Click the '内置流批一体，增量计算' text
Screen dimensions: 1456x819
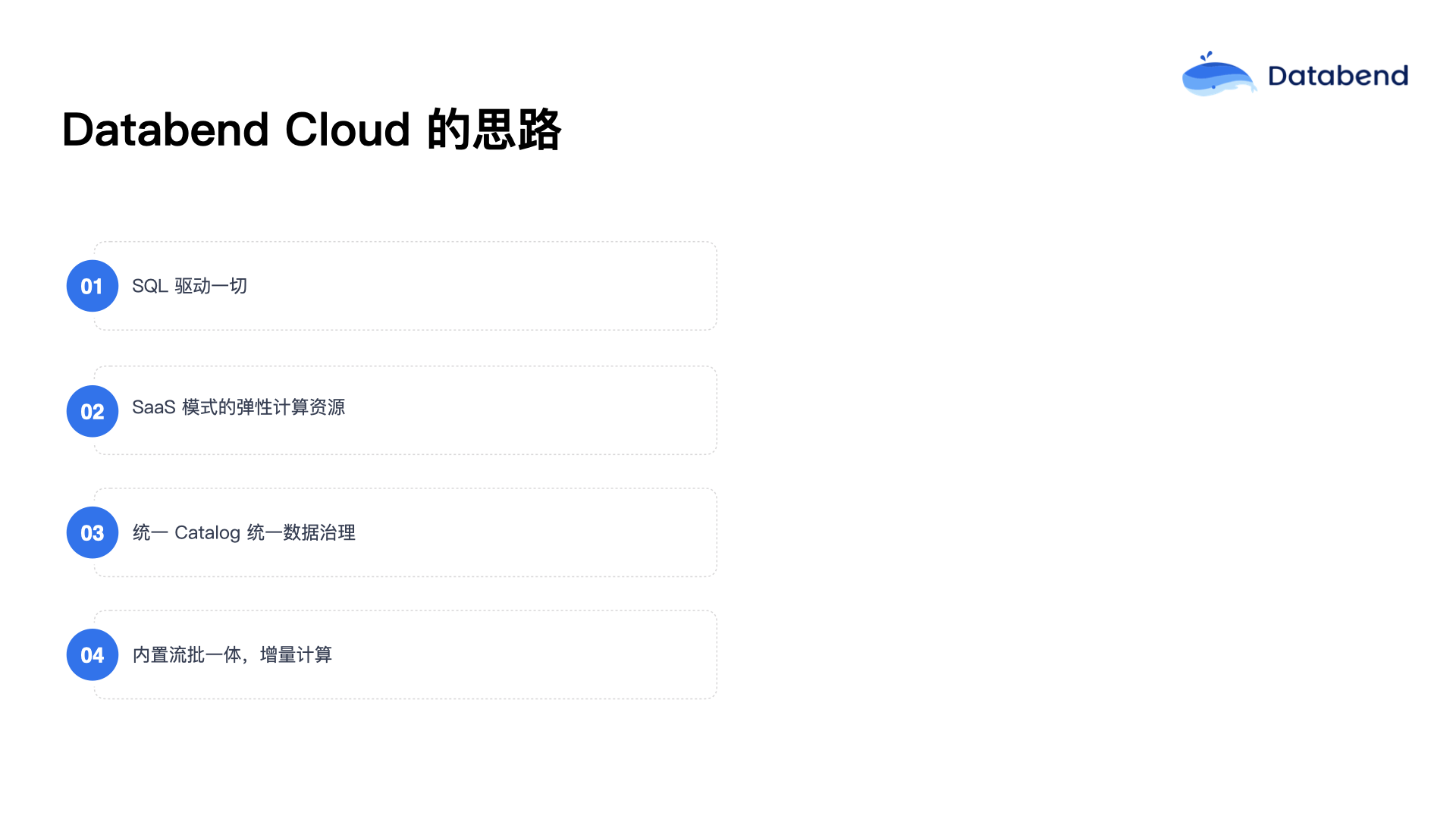click(232, 654)
